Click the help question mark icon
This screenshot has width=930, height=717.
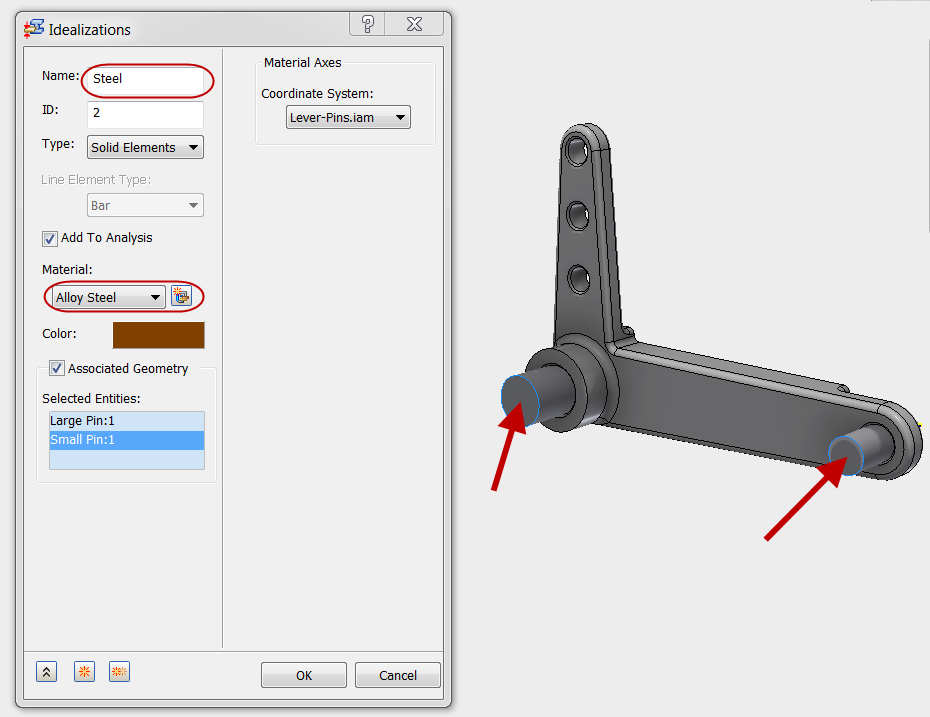pos(368,24)
